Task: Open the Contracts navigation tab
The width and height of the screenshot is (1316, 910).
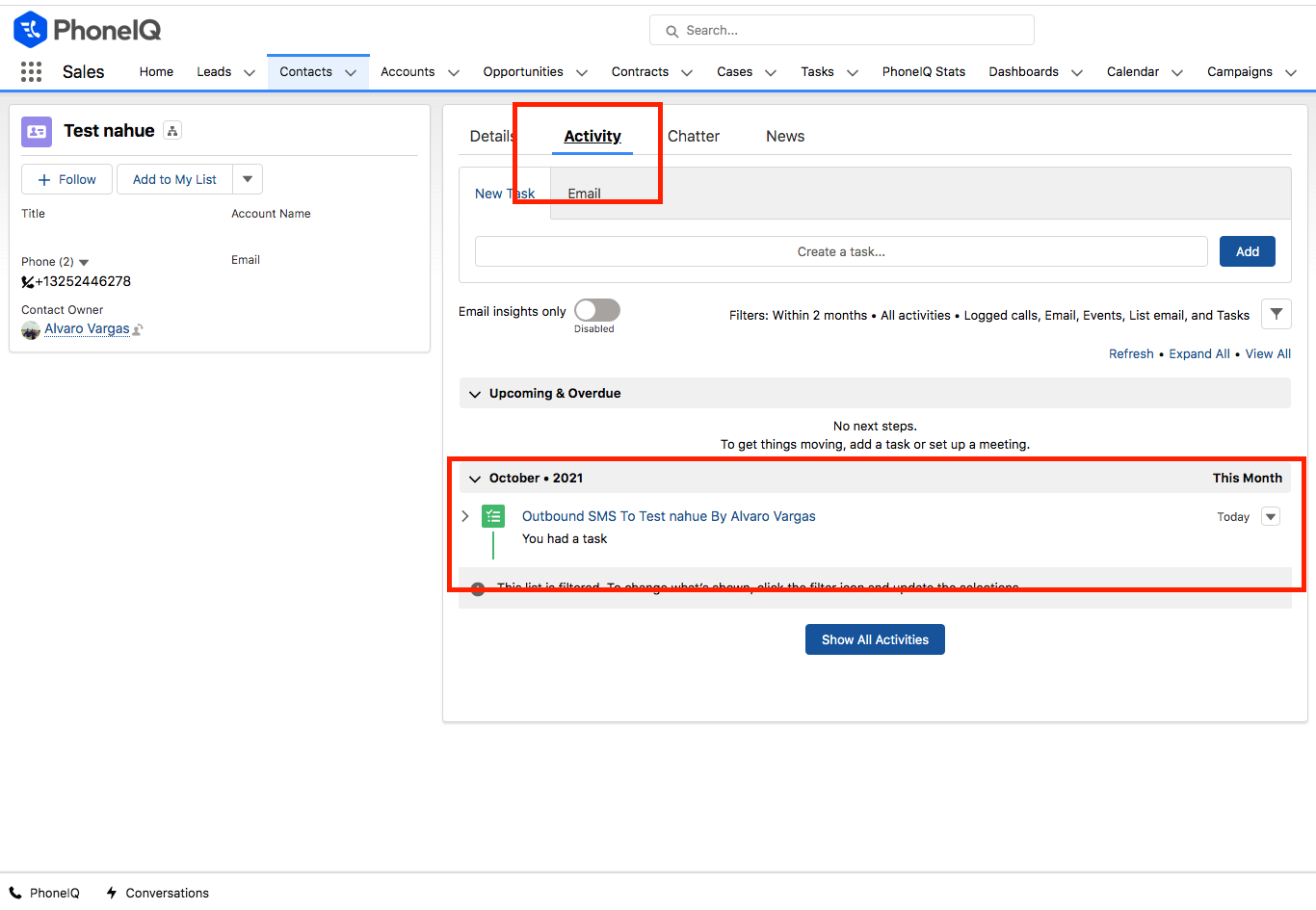Action: (x=640, y=71)
